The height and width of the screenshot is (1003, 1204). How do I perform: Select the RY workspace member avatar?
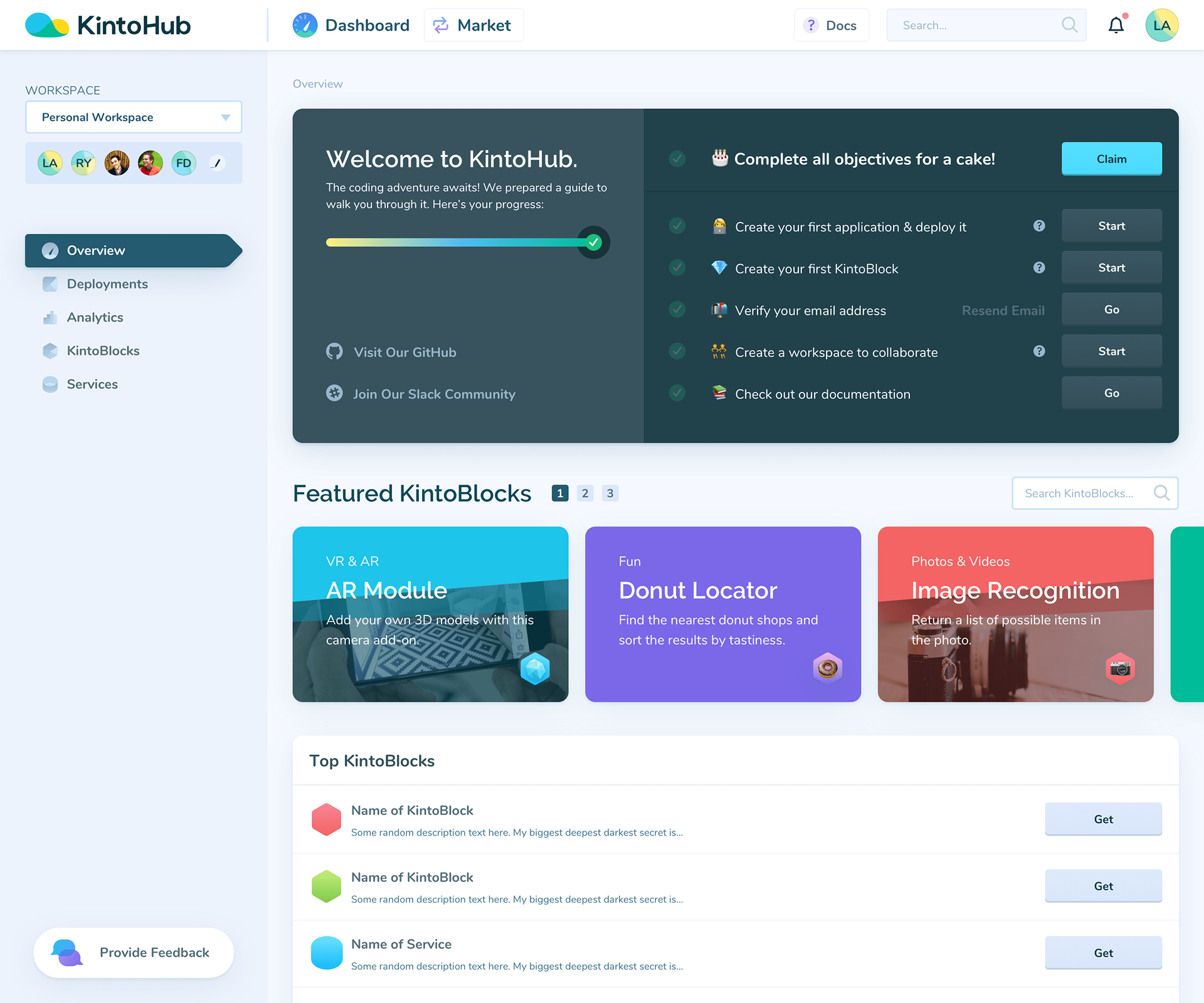click(x=83, y=163)
